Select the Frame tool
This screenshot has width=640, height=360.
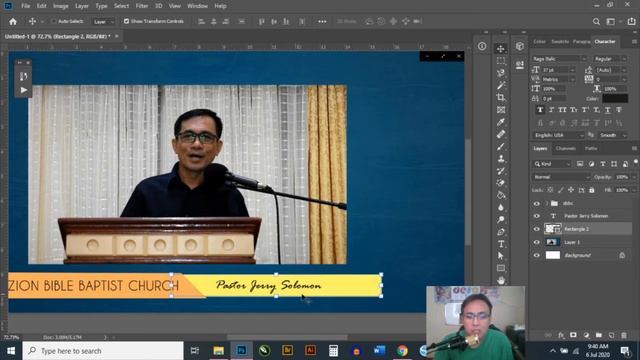pos(501,110)
